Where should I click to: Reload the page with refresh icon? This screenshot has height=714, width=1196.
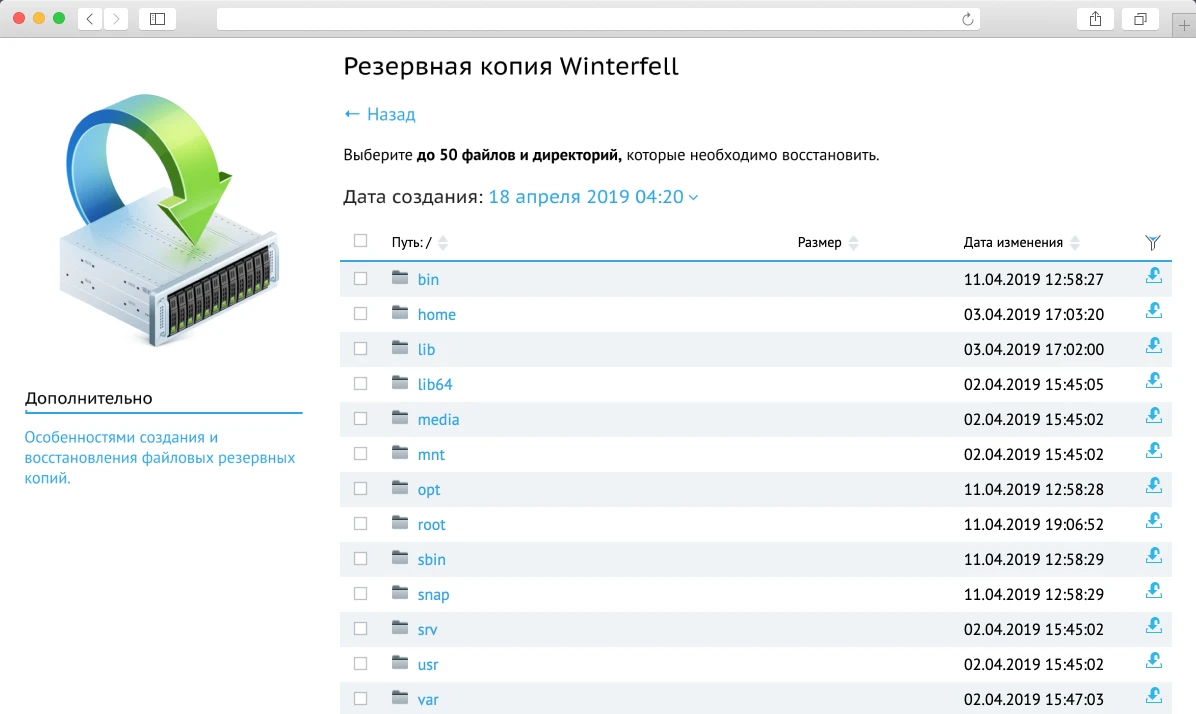[x=967, y=19]
